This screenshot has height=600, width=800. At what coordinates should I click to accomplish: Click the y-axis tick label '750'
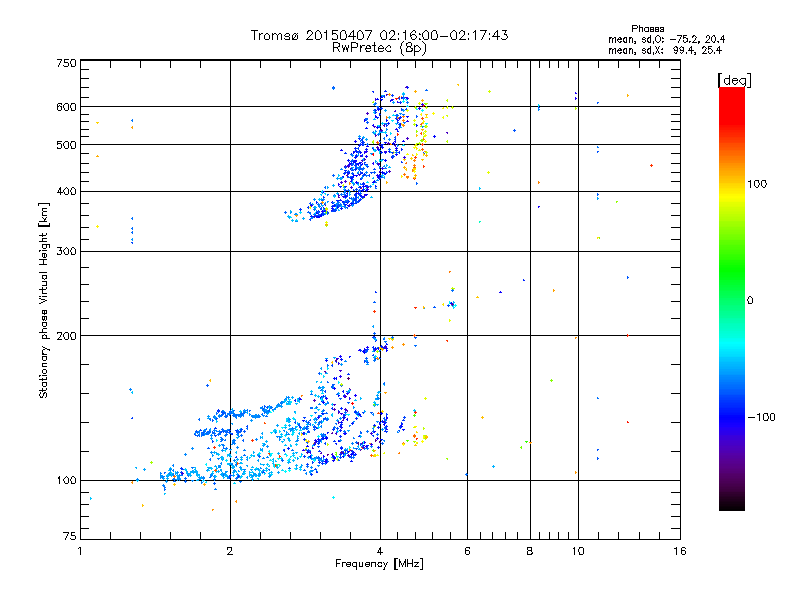[x=66, y=63]
